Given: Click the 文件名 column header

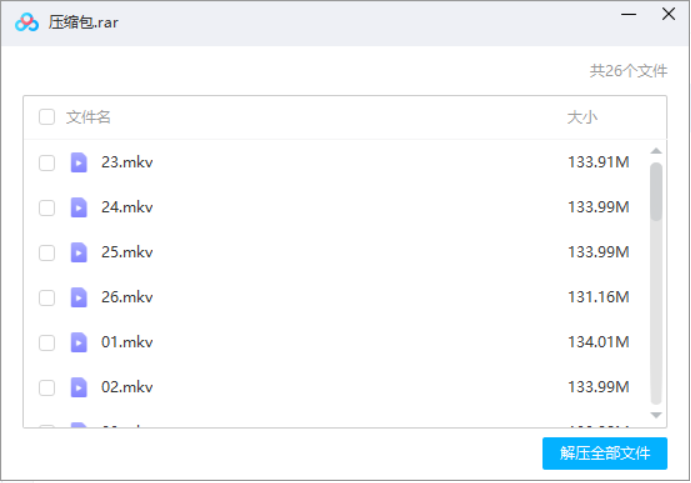Looking at the screenshot, I should pyautogui.click(x=89, y=117).
